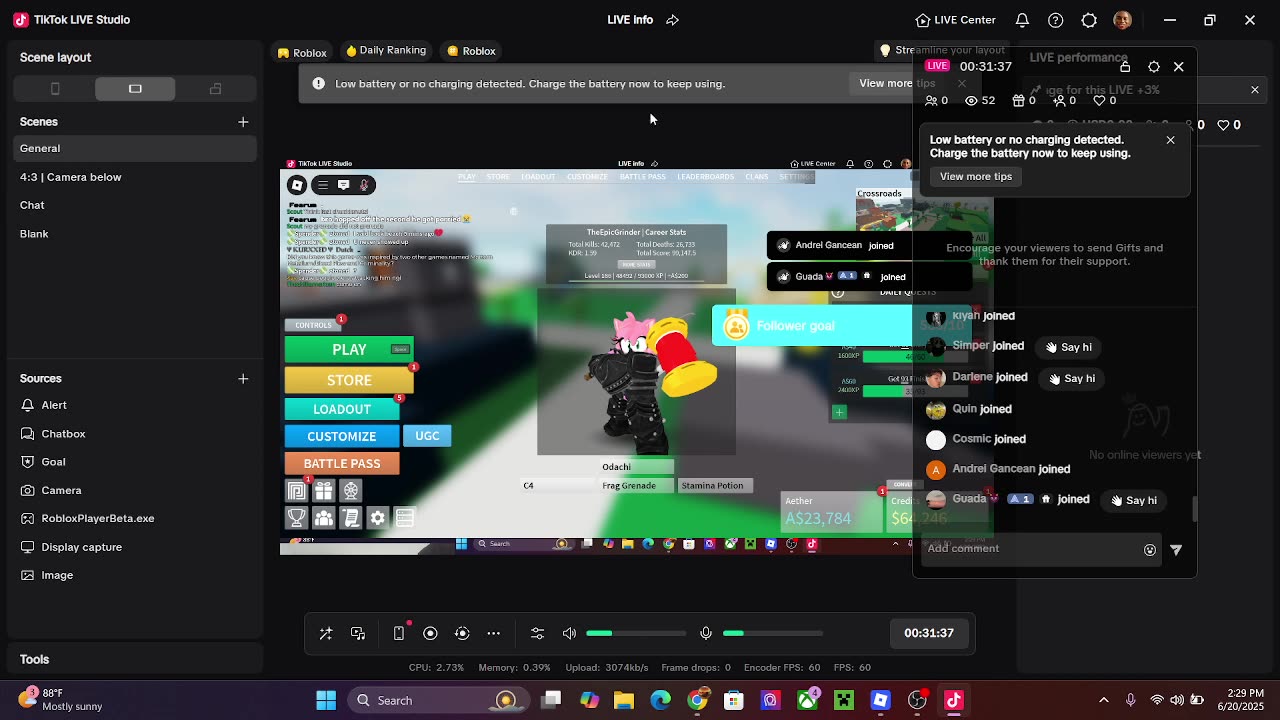Viewport: 1280px width, 720px height.
Task: Adjust the microphone volume slider
Action: click(x=772, y=633)
